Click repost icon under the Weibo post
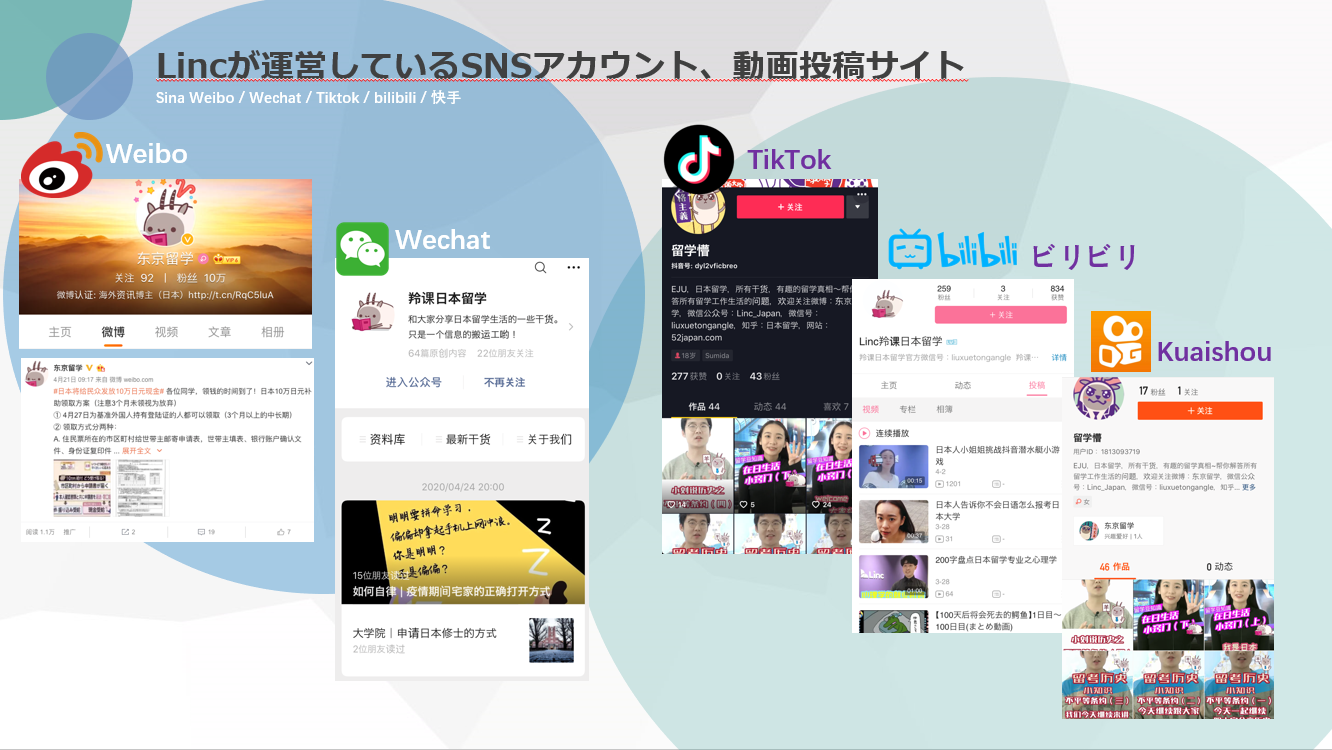Viewport: 1332px width, 750px height. (x=127, y=532)
